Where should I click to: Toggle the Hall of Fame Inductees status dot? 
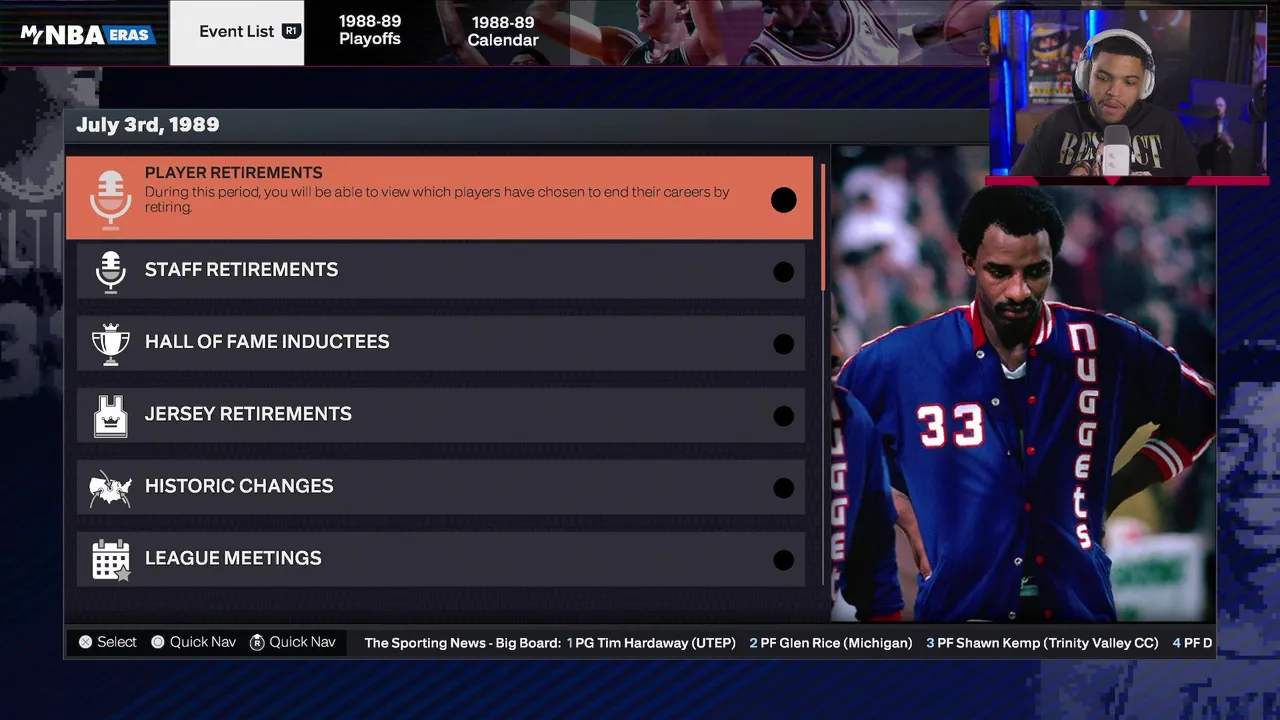point(784,344)
